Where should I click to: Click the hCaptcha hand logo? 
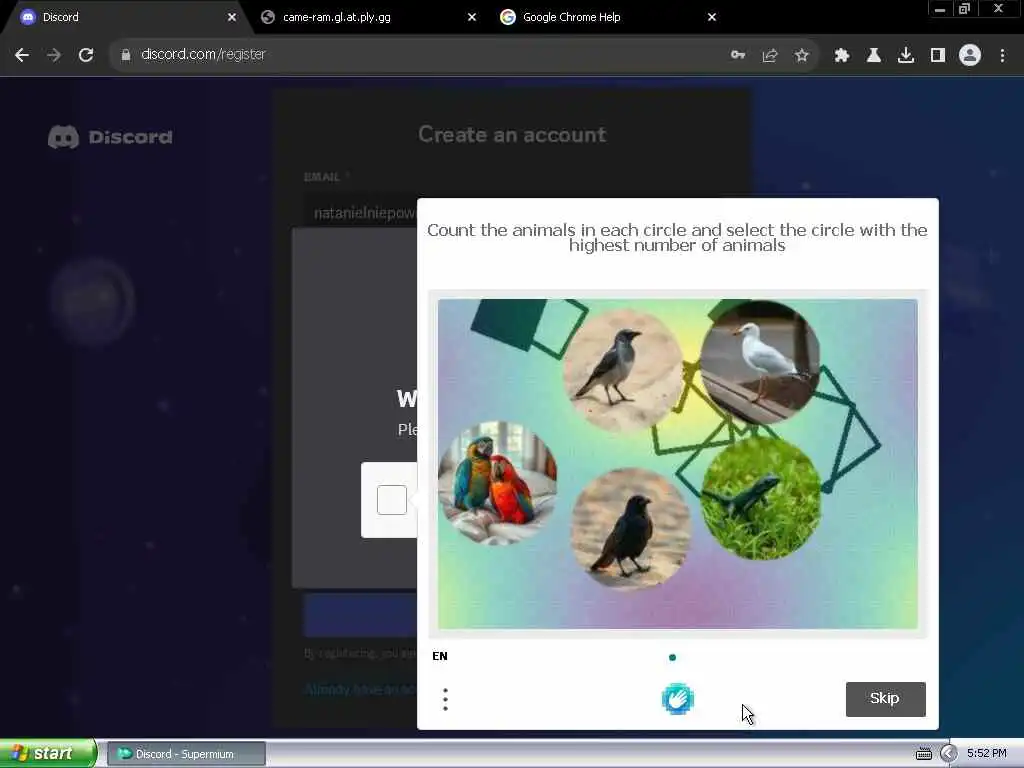tap(677, 699)
